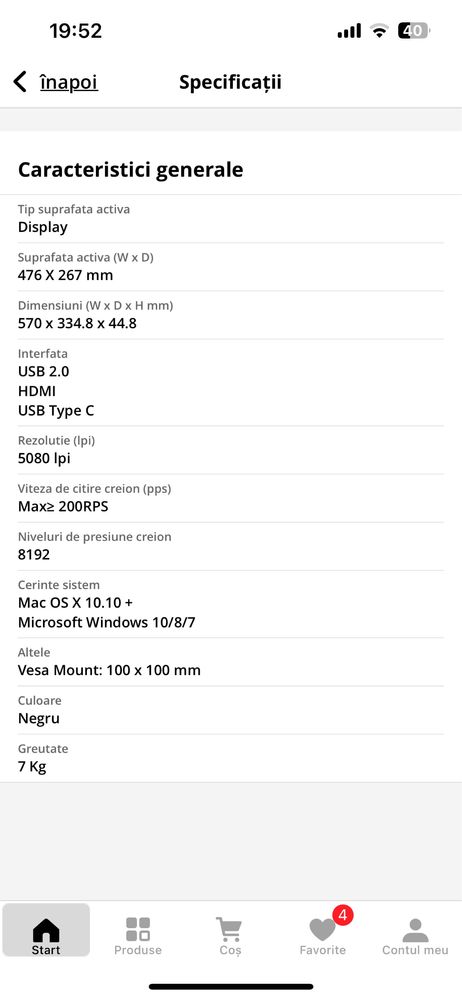This screenshot has width=462, height=999.
Task: Open the Start home icon
Action: (x=46, y=930)
